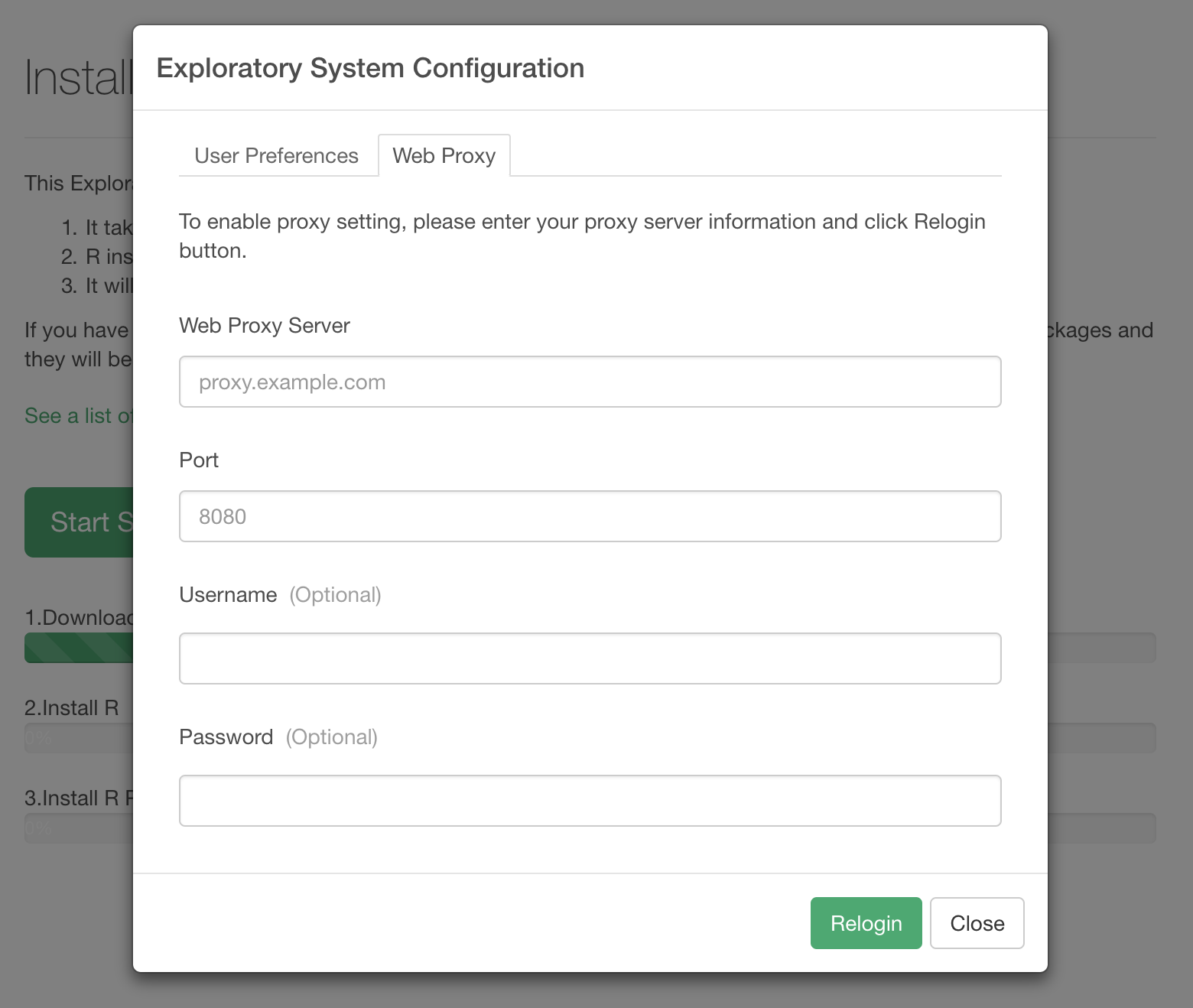Click the Password input field
Screen dimensions: 1193x1008
(x=590, y=801)
